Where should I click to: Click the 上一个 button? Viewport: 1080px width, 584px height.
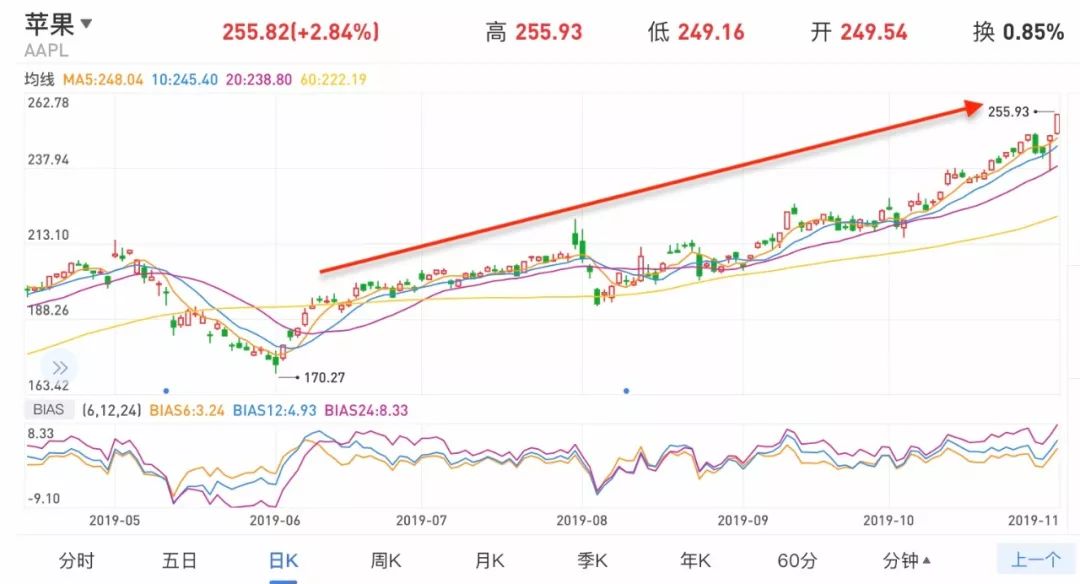point(1035,560)
